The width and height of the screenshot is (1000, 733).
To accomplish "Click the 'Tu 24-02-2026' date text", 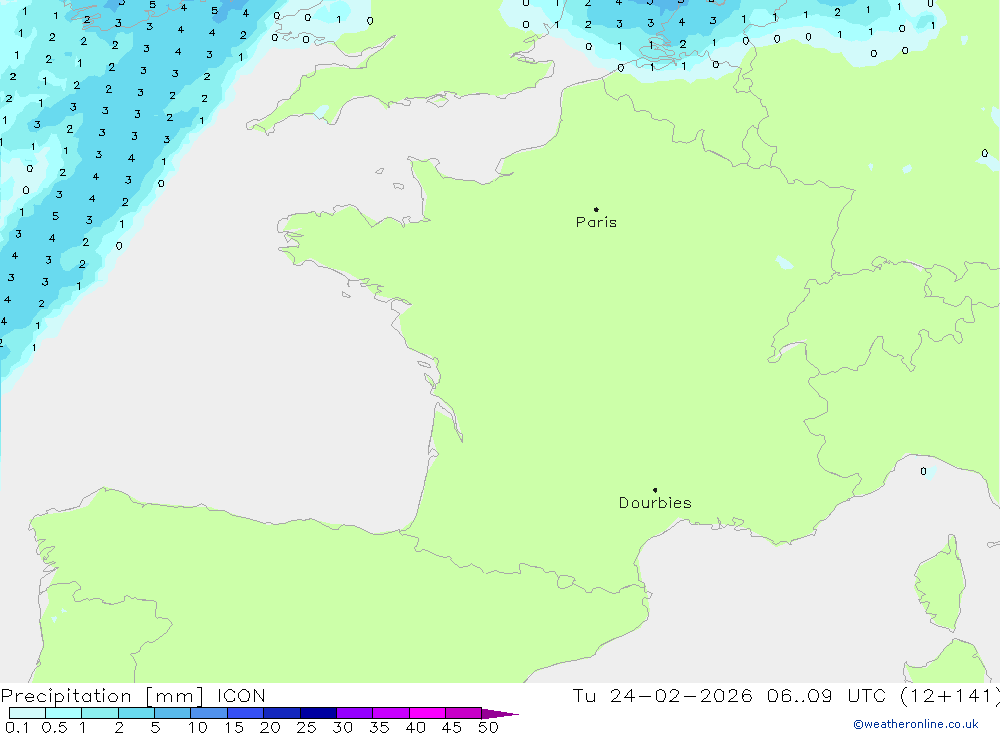I will [662, 696].
